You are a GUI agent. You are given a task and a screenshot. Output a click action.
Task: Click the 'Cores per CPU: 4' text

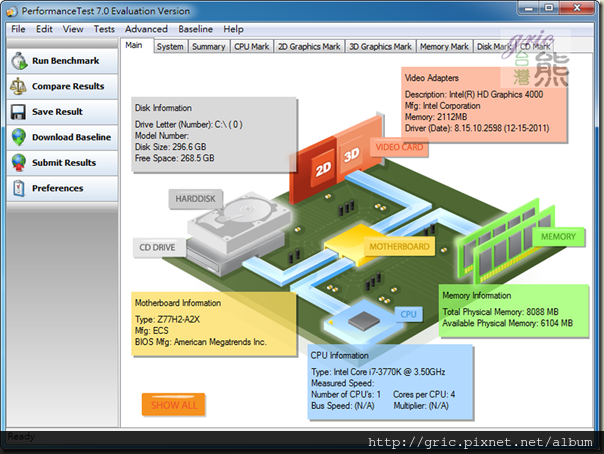click(424, 394)
